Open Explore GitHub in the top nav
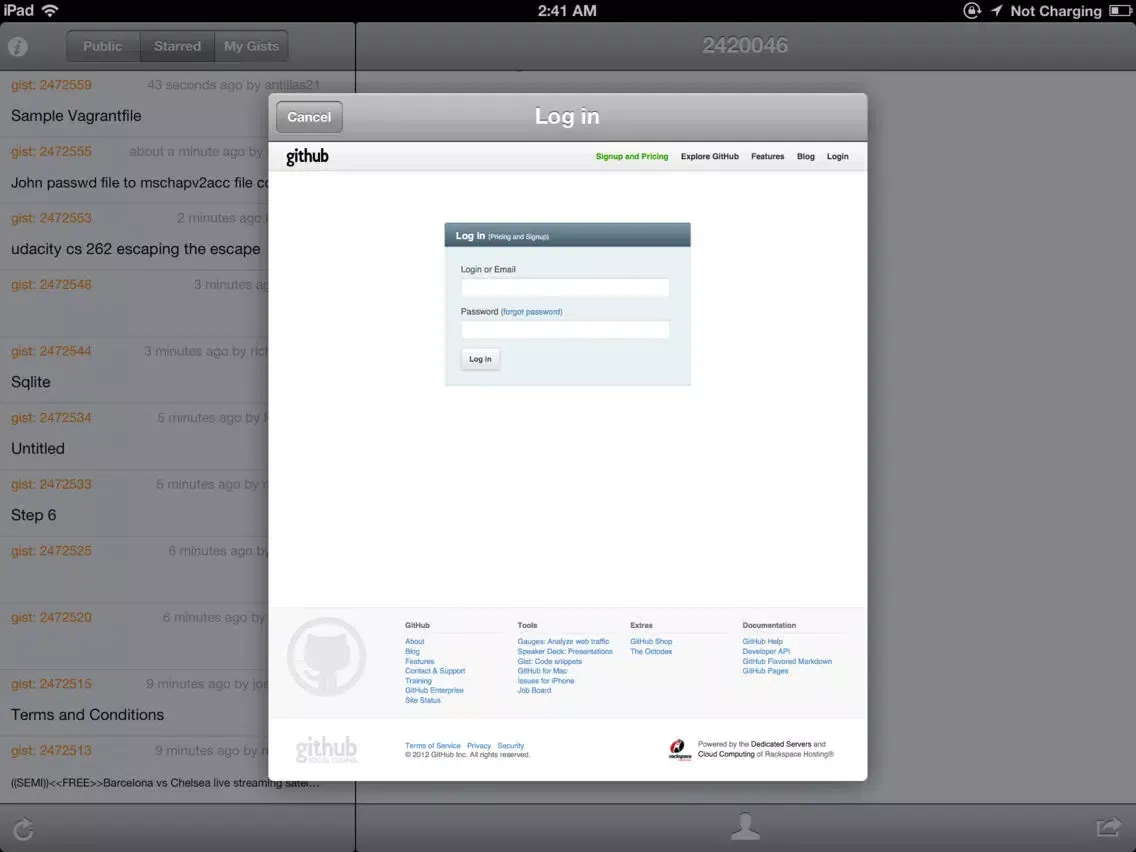The height and width of the screenshot is (852, 1136). coord(710,156)
